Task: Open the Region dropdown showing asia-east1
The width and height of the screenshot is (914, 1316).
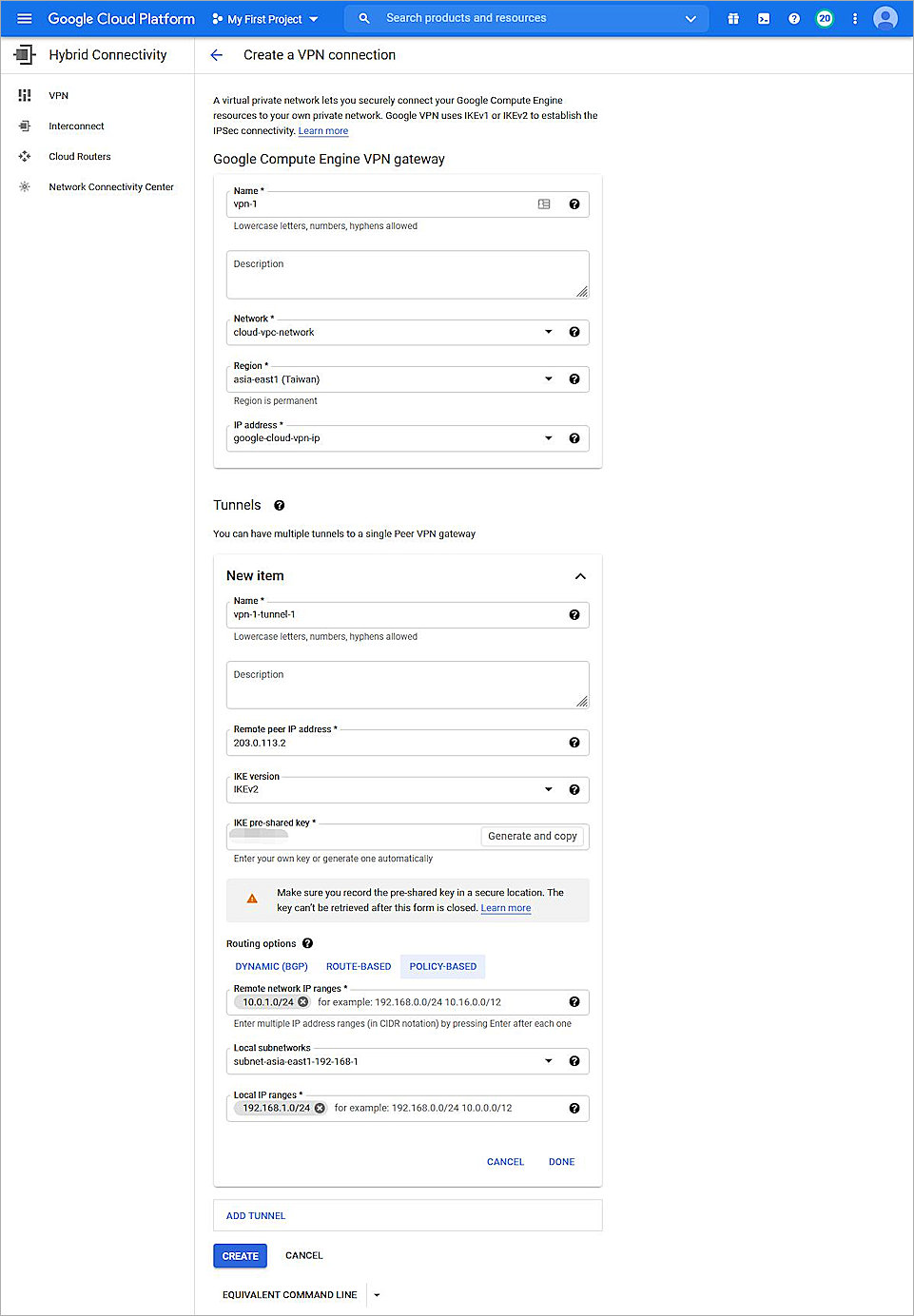Action: (390, 379)
